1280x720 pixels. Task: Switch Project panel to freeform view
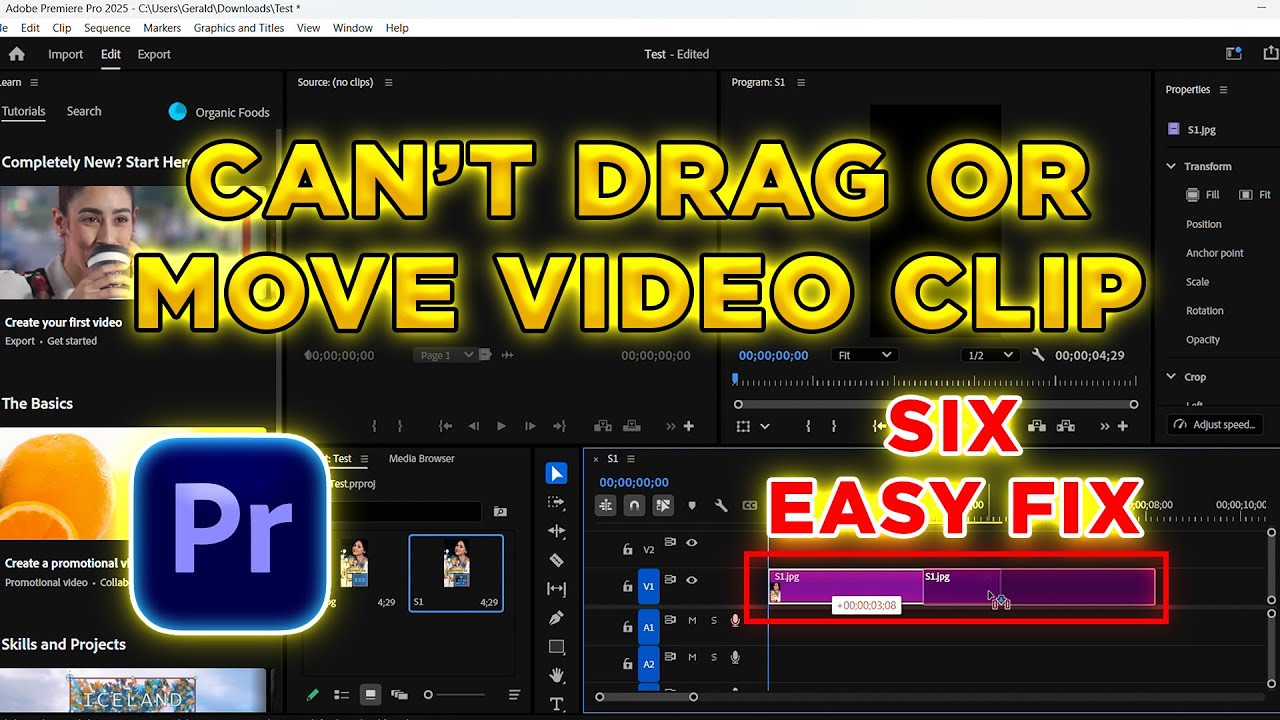[x=399, y=695]
